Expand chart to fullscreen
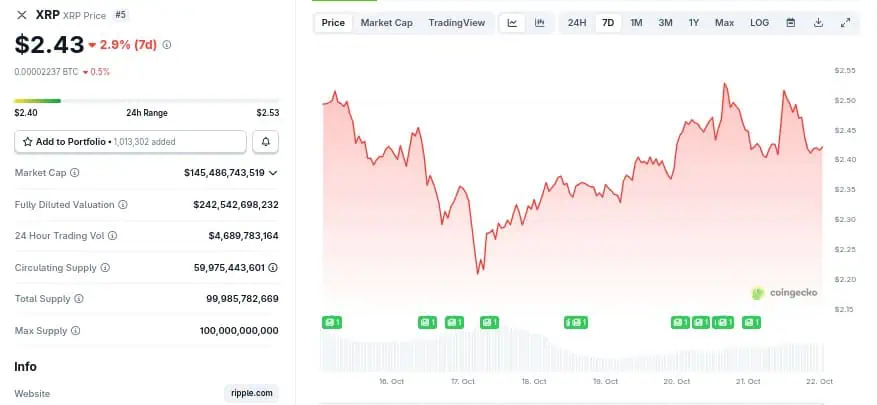This screenshot has width=877, height=405. pos(846,23)
